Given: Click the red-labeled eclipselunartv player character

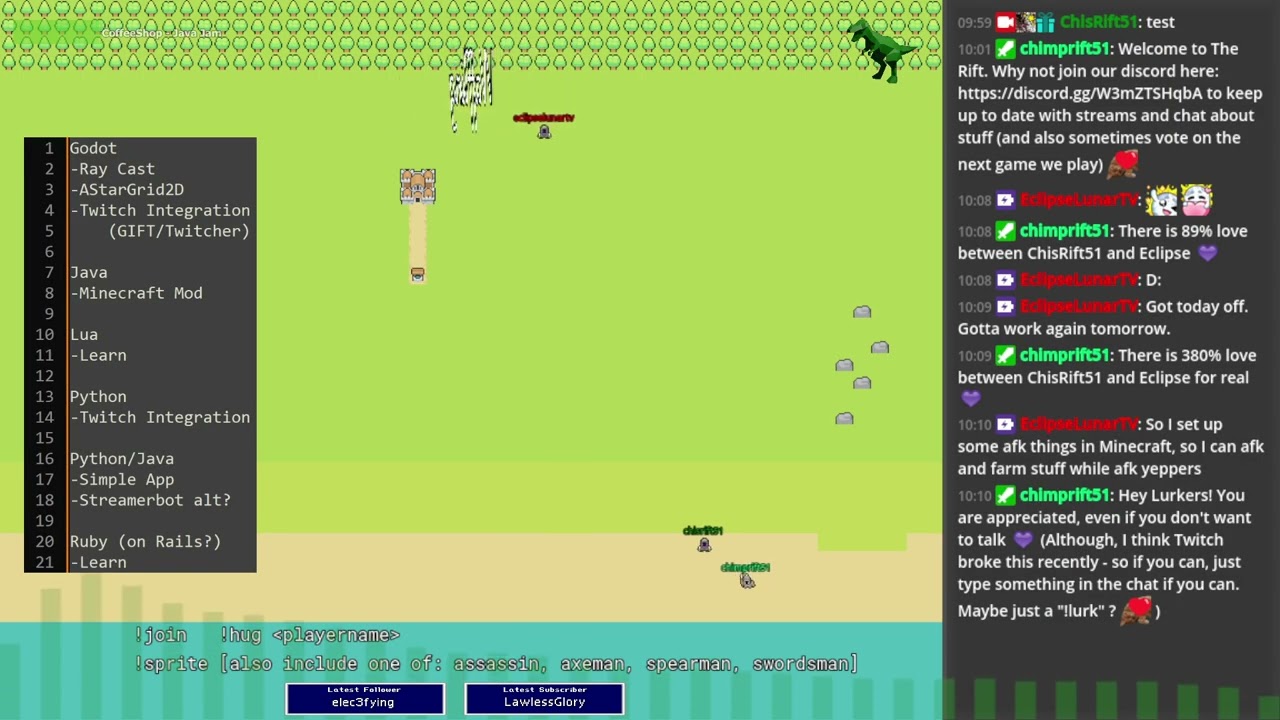Looking at the screenshot, I should click(544, 132).
